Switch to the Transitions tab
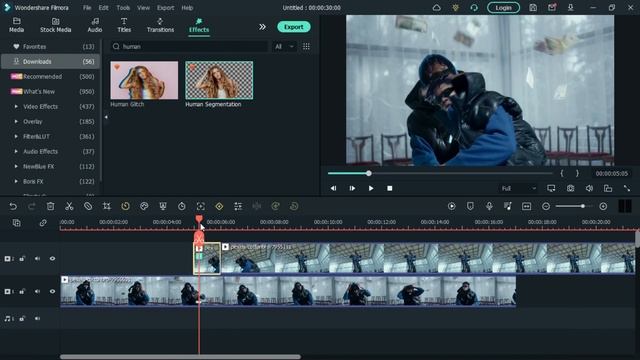The width and height of the screenshot is (640, 360). pyautogui.click(x=160, y=25)
